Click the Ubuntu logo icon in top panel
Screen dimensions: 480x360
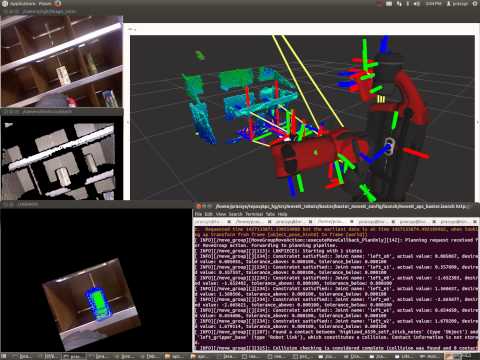[x=5, y=4]
